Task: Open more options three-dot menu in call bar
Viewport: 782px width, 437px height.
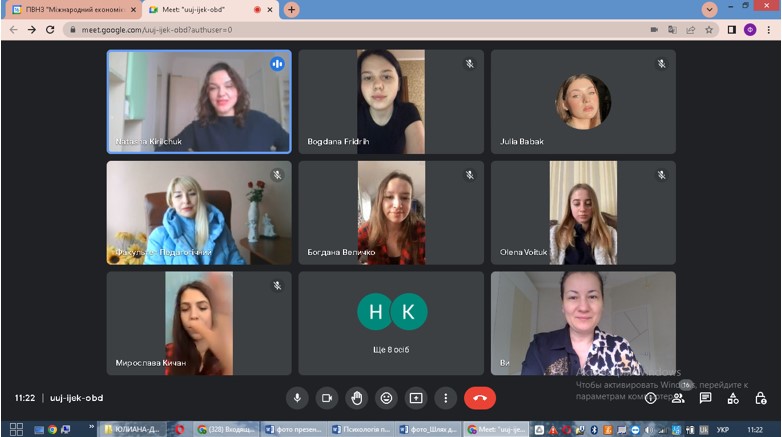Action: [x=445, y=398]
